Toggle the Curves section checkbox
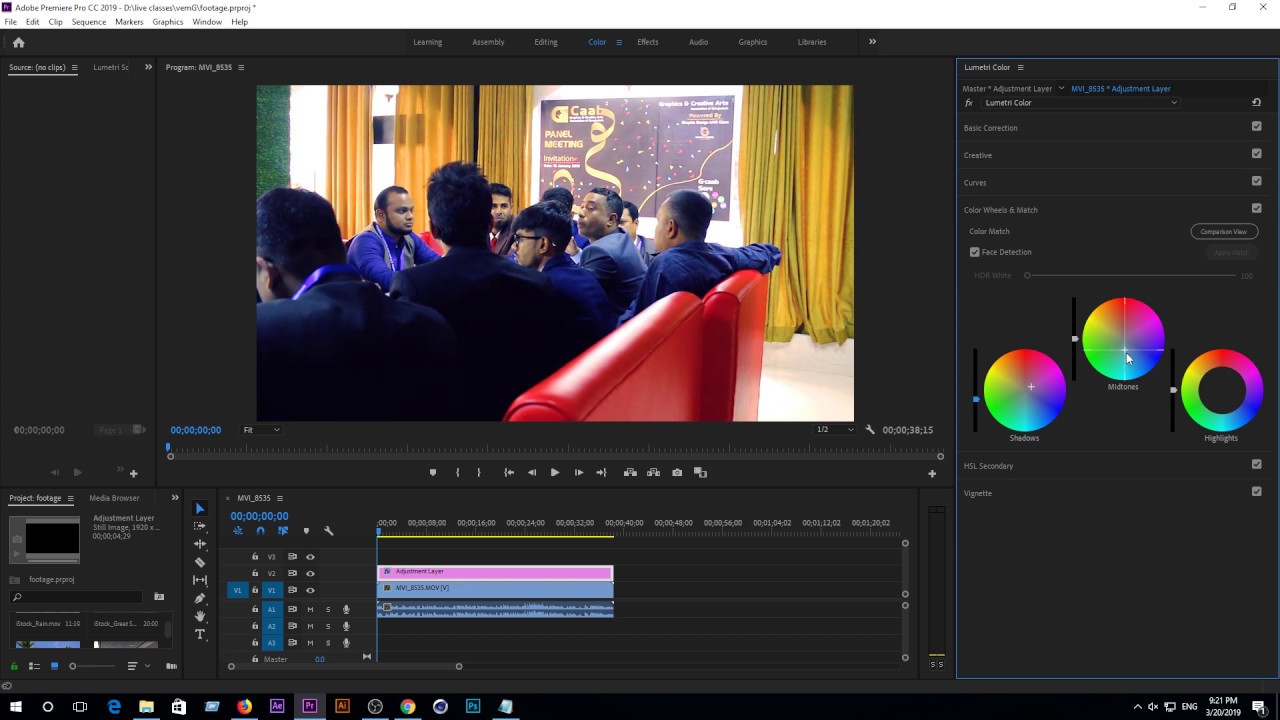This screenshot has width=1280, height=720. tap(1257, 181)
